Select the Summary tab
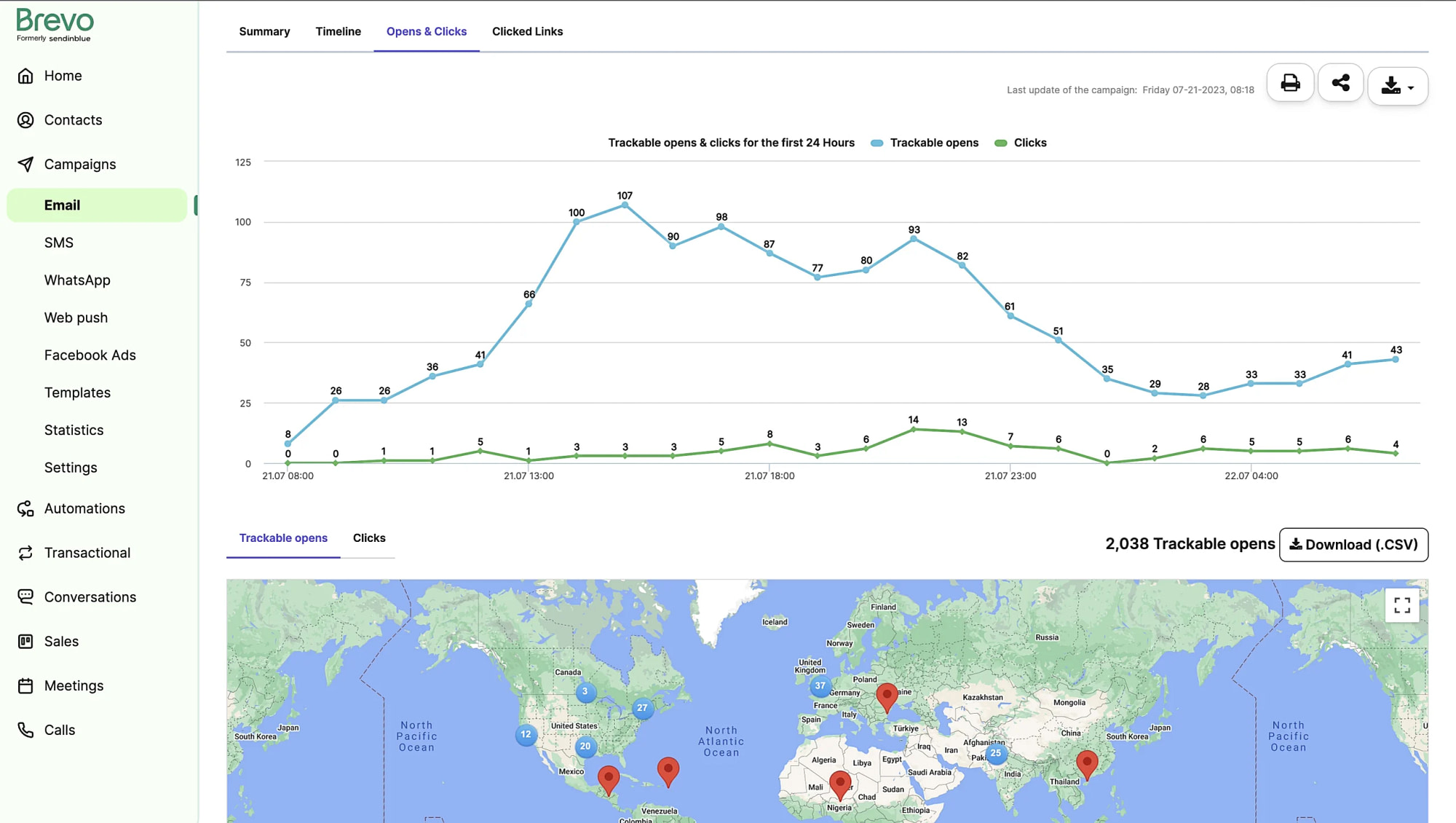The width and height of the screenshot is (1456, 823). click(x=264, y=31)
